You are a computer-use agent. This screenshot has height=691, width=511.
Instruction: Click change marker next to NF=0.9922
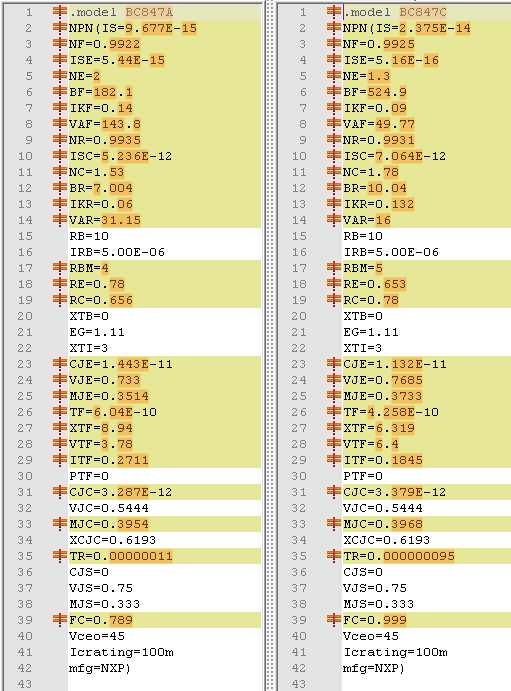click(60, 44)
